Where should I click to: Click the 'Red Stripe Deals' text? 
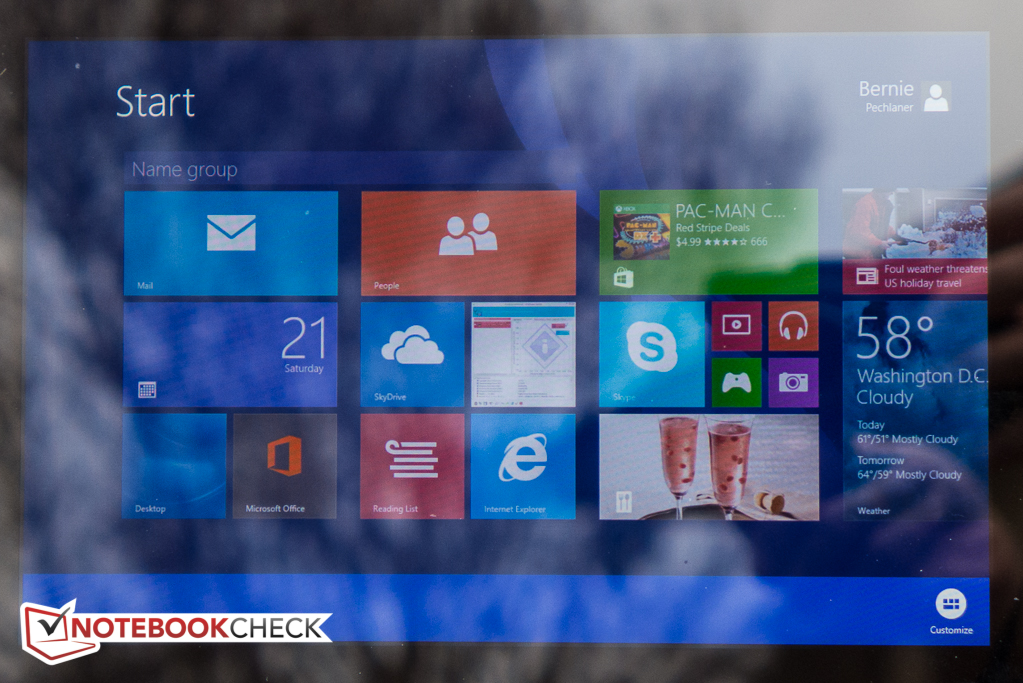[712, 228]
